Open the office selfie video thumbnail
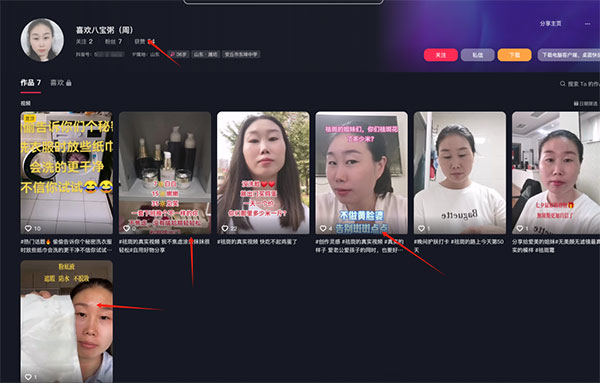Viewport: 600px width, 383px height. pos(556,173)
